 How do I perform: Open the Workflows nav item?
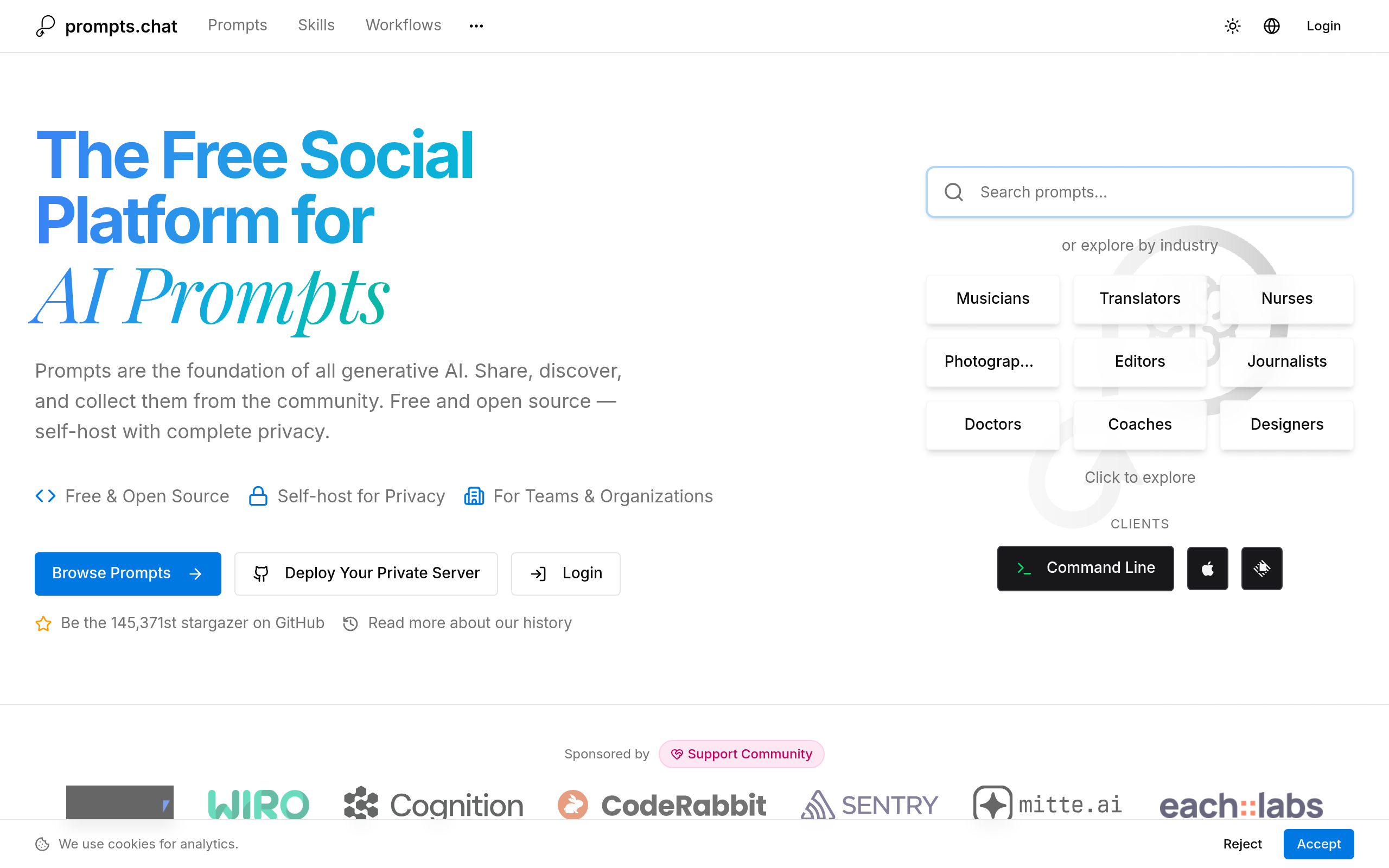click(403, 25)
